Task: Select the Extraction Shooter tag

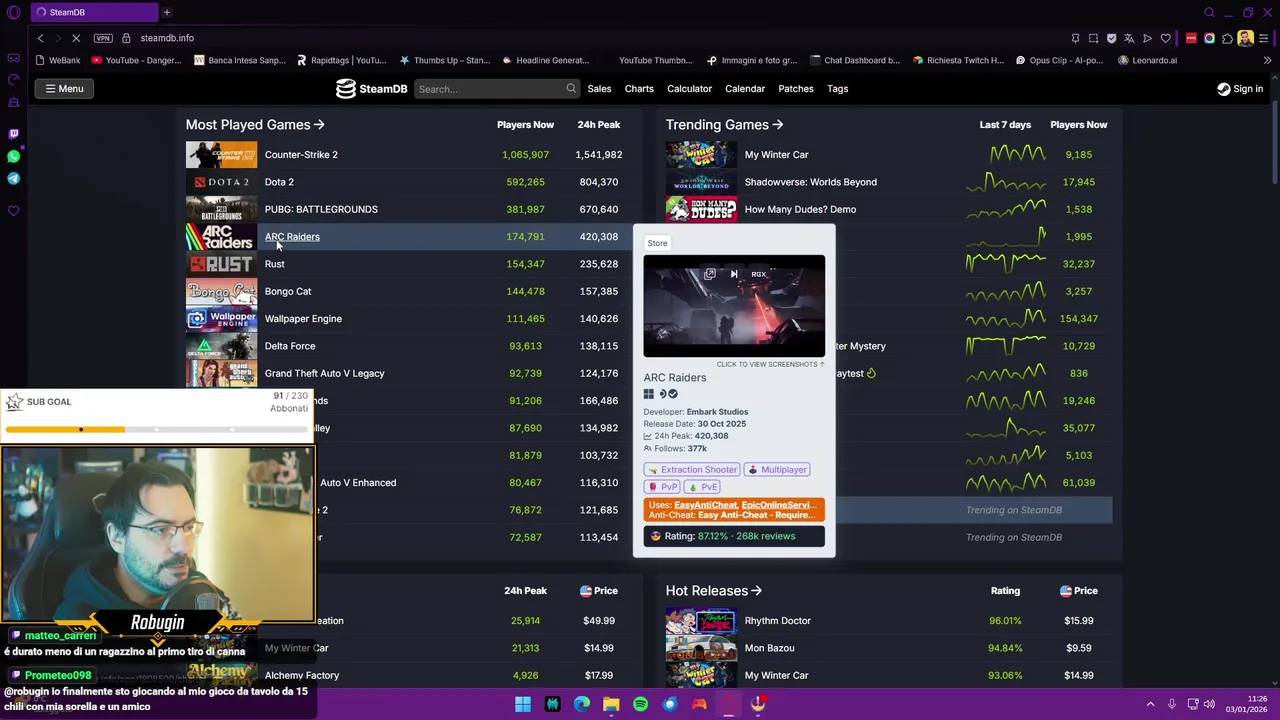Action: click(x=692, y=470)
